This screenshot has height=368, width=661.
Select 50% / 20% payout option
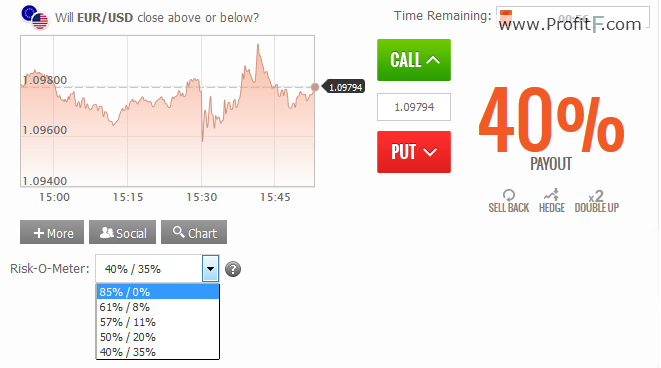(158, 337)
